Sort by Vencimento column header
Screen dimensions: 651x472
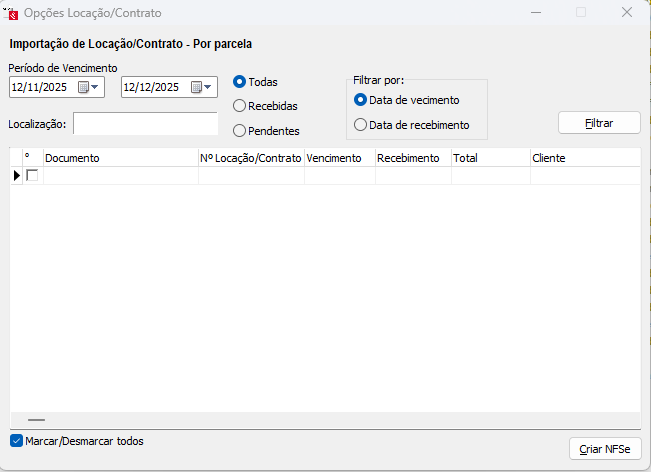339,158
